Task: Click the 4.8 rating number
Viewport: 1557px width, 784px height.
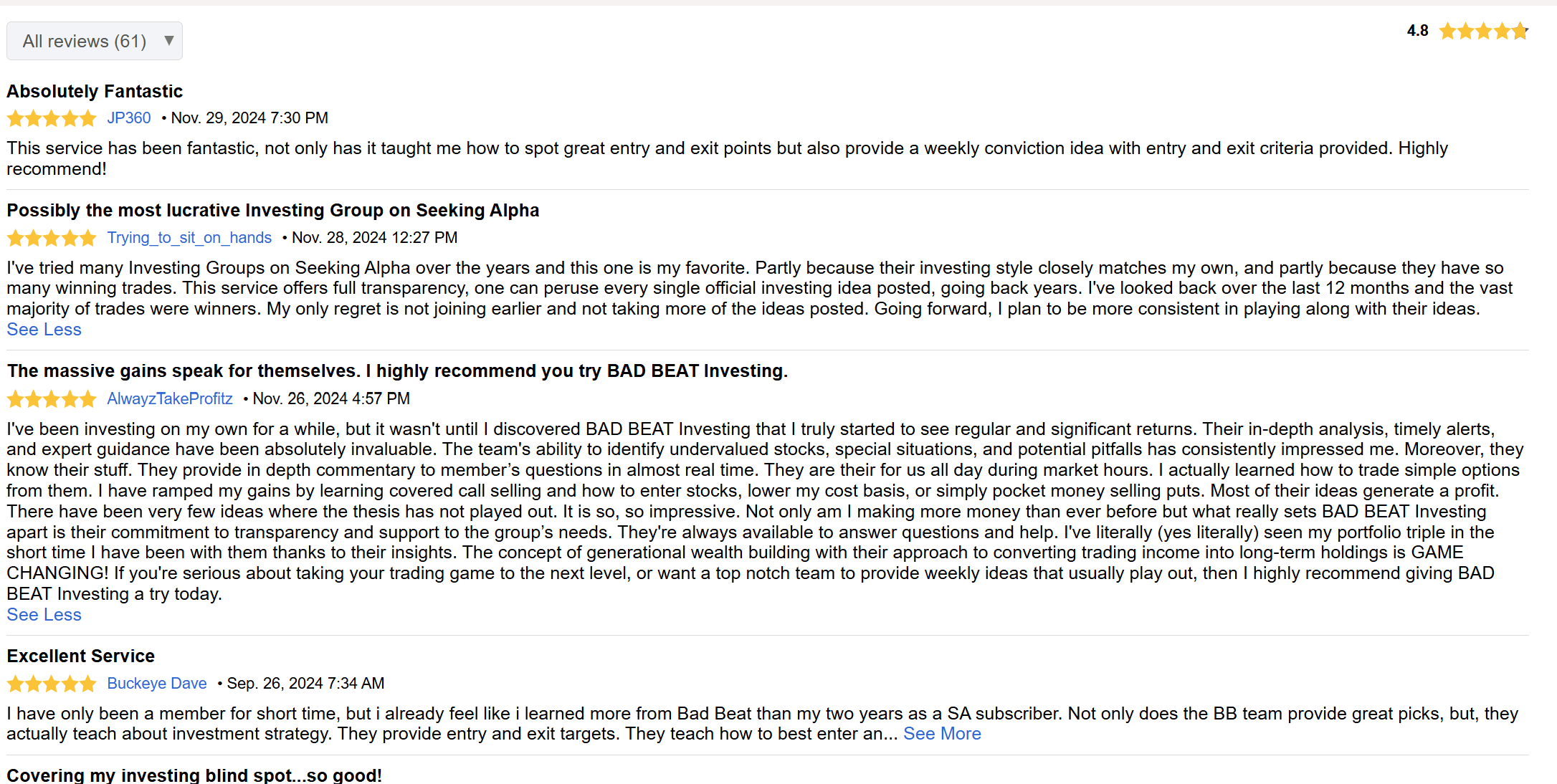Action: 1417,31
